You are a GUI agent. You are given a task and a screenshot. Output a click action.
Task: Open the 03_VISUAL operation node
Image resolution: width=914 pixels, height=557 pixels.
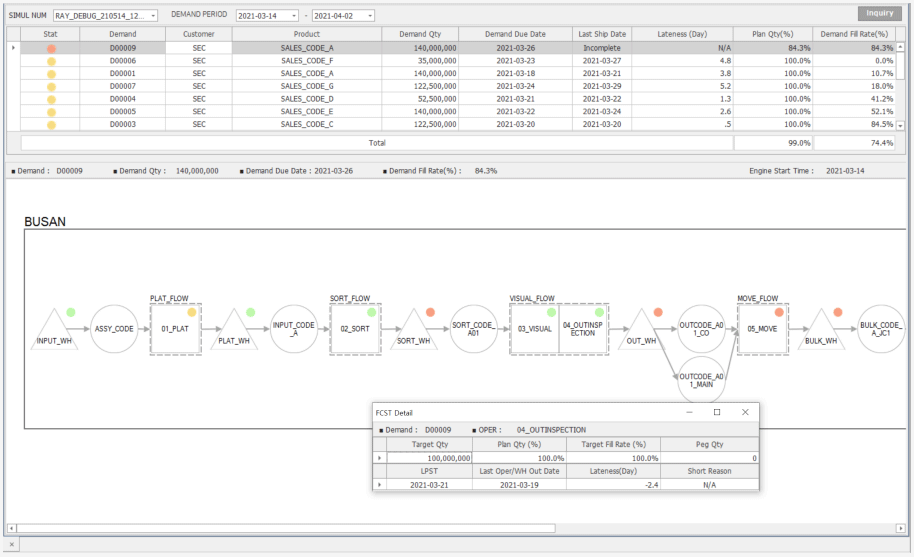pyautogui.click(x=535, y=329)
